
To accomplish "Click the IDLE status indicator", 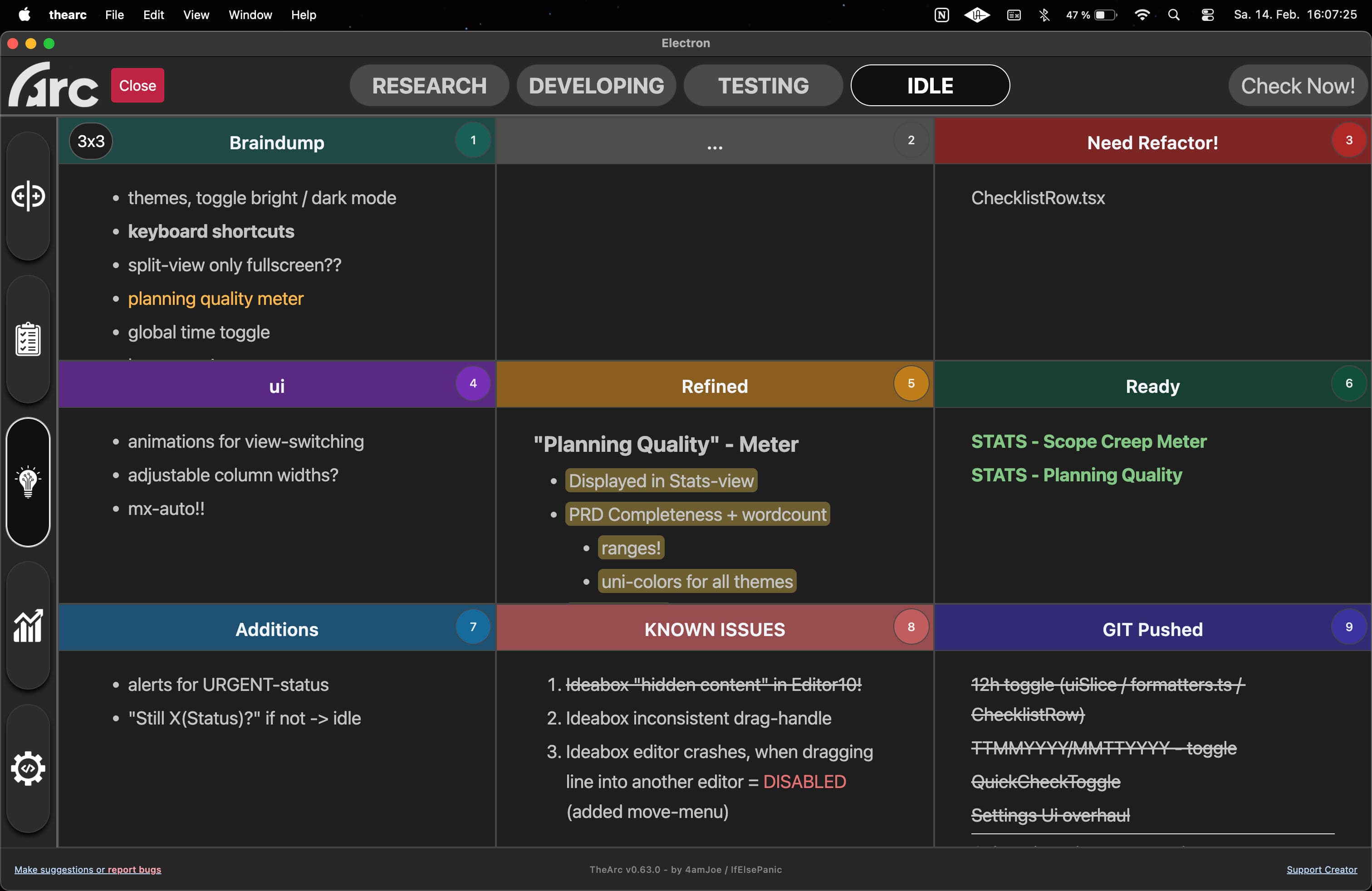I will (929, 85).
